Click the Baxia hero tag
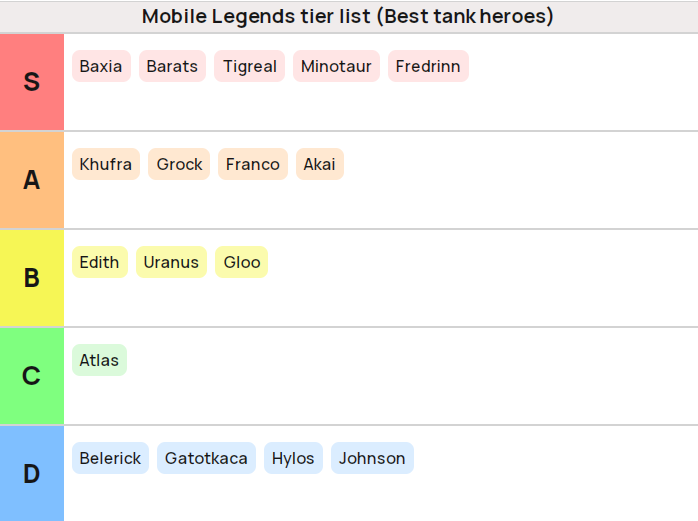The width and height of the screenshot is (698, 521). [x=101, y=66]
